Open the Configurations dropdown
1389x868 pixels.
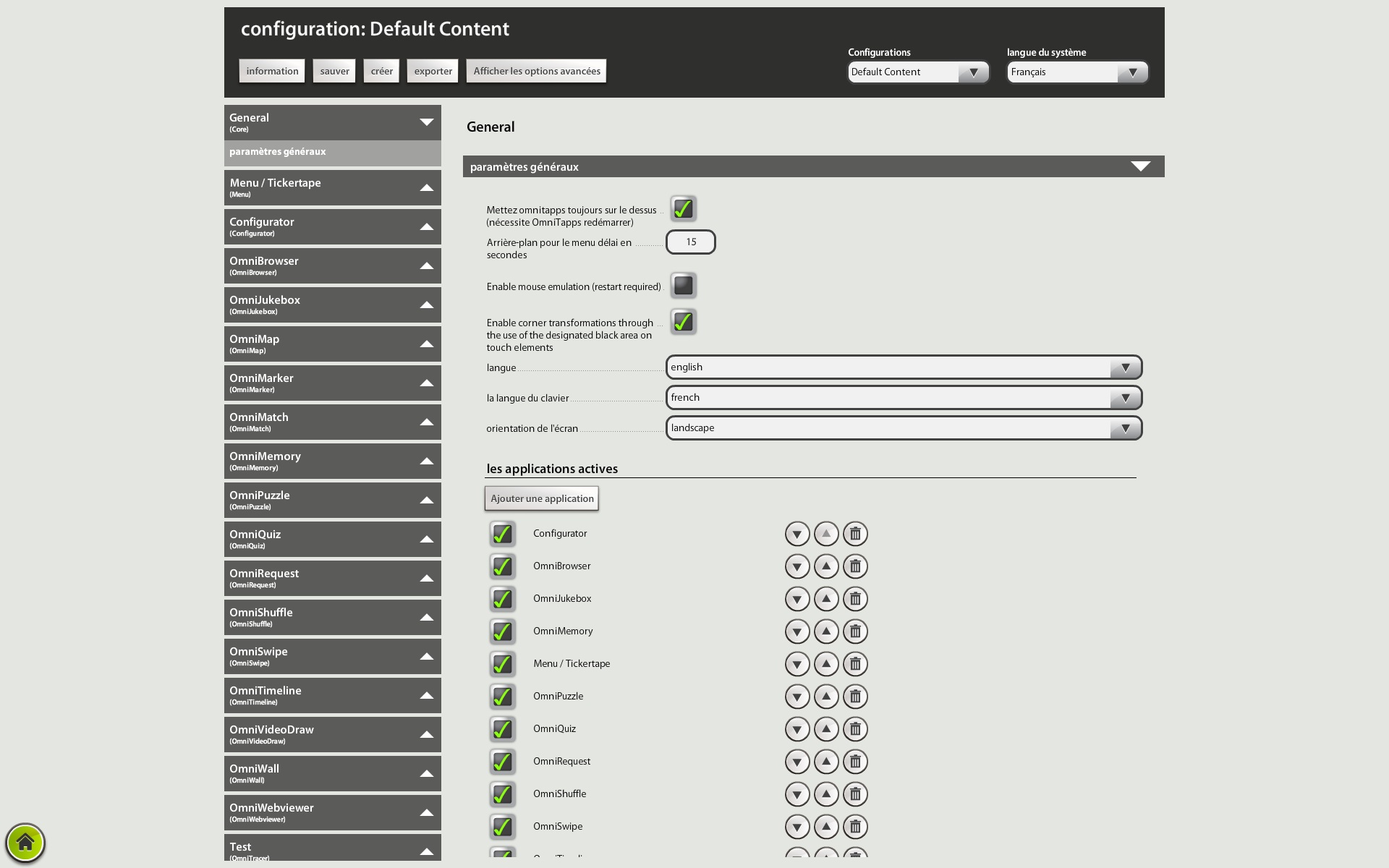point(918,72)
